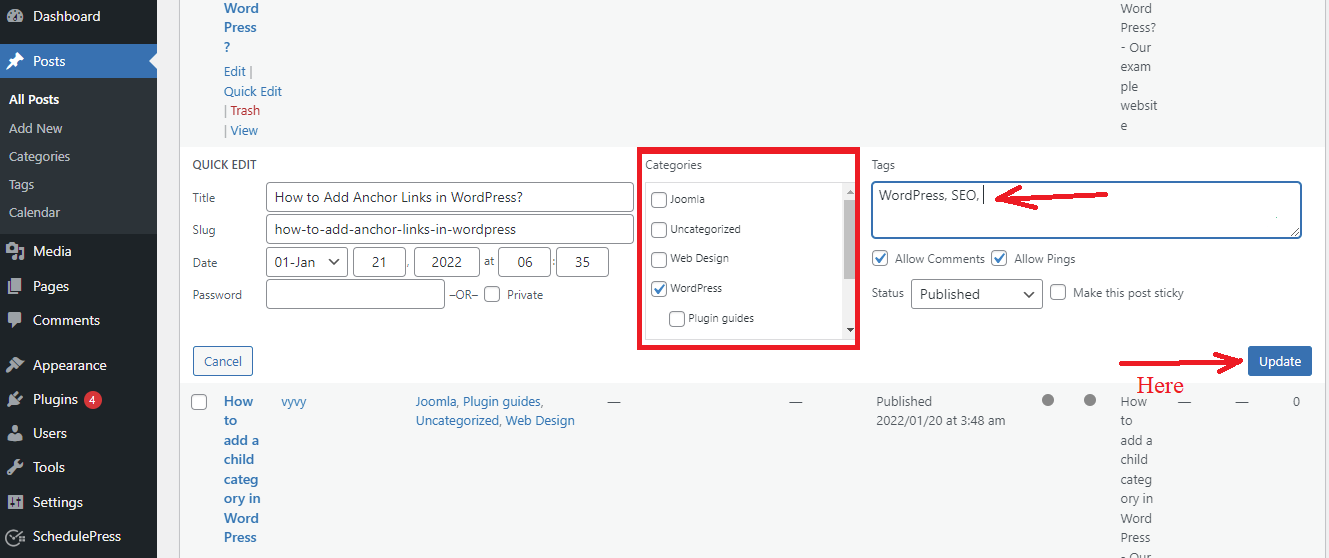Open the SchedulePress menu
This screenshot has width=1329, height=558.
coord(78,536)
